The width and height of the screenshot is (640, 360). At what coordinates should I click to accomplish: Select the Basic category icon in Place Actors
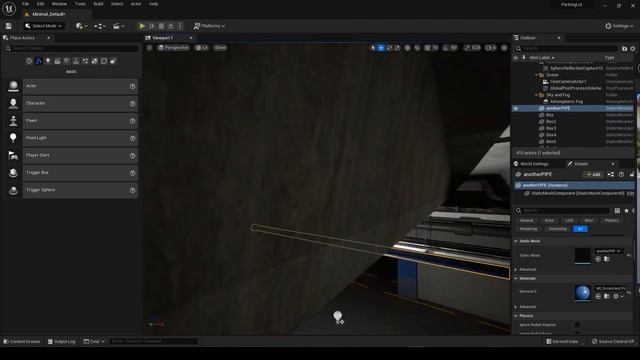[38, 61]
